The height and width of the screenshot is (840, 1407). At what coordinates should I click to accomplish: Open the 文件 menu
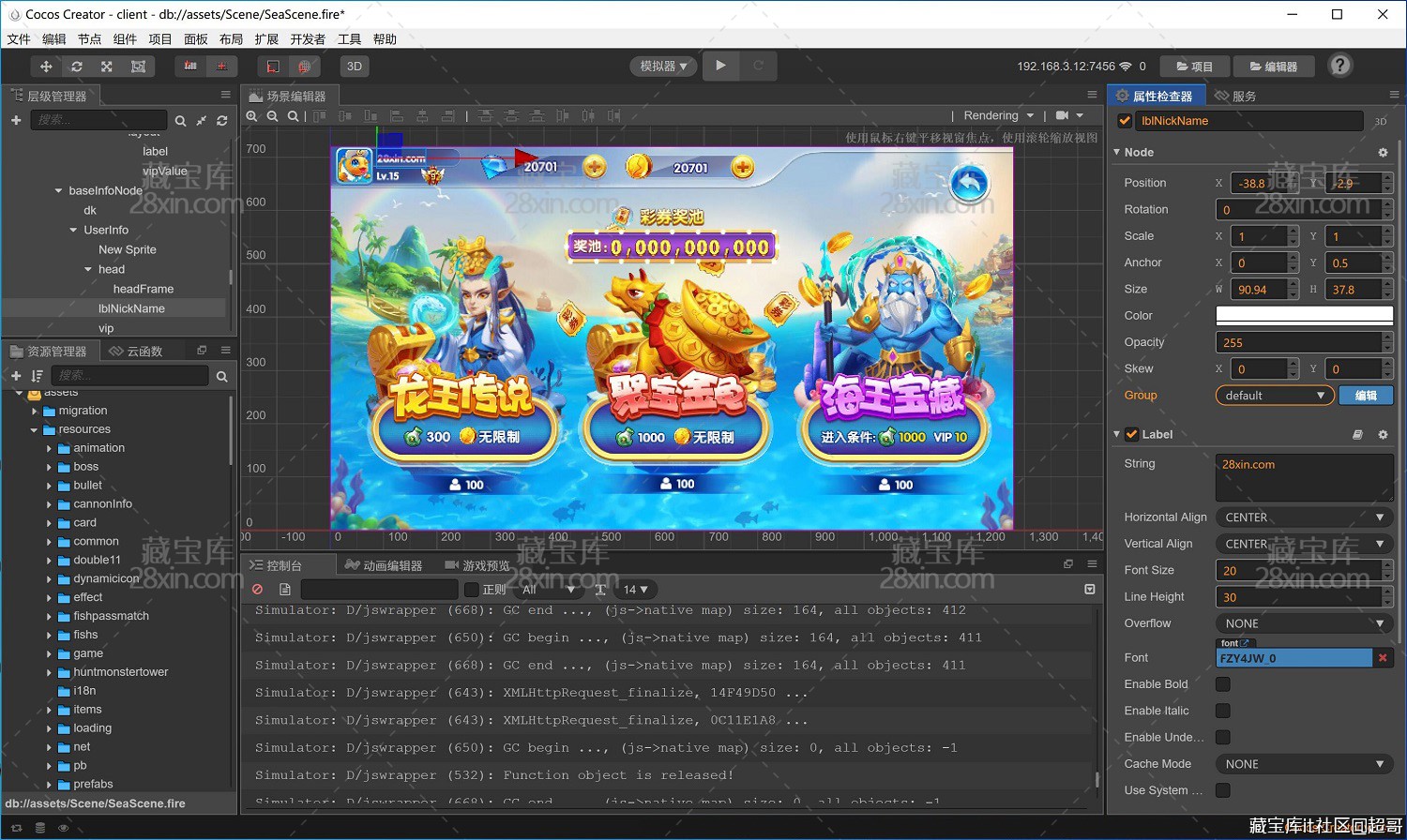coord(19,39)
